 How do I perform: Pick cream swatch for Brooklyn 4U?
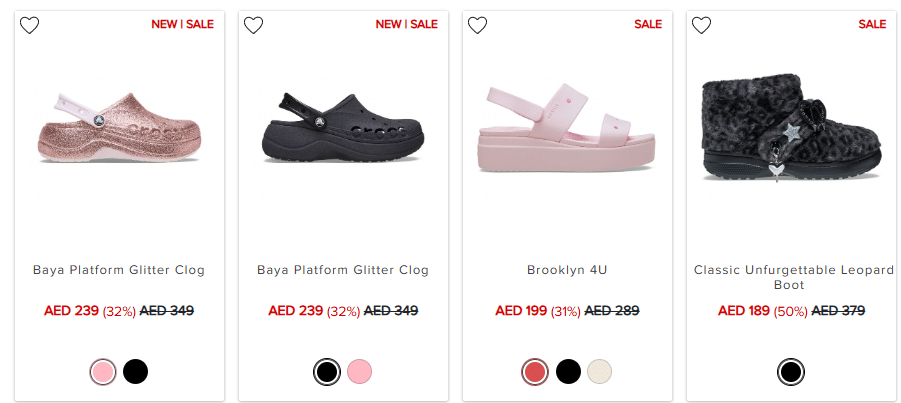(599, 372)
